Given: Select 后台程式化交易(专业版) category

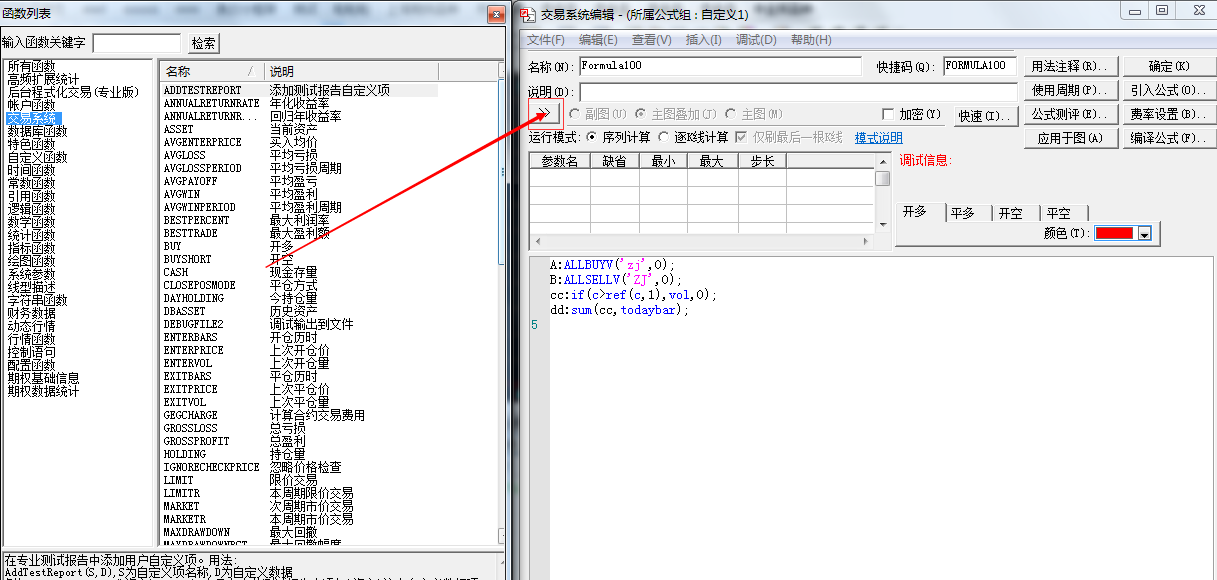Looking at the screenshot, I should (73, 92).
